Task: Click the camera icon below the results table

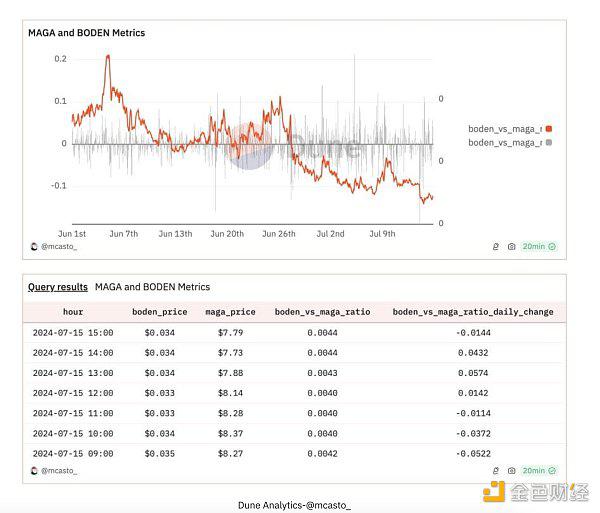Action: pos(512,471)
